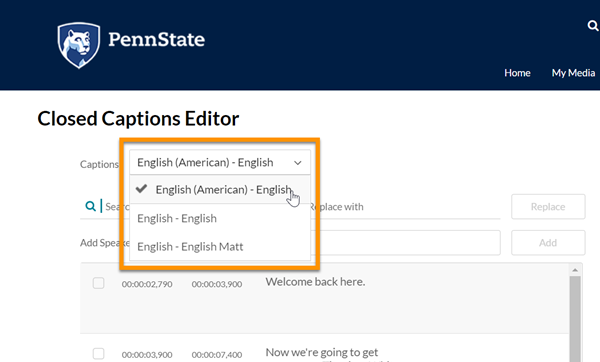Click the Replace button

[548, 207]
